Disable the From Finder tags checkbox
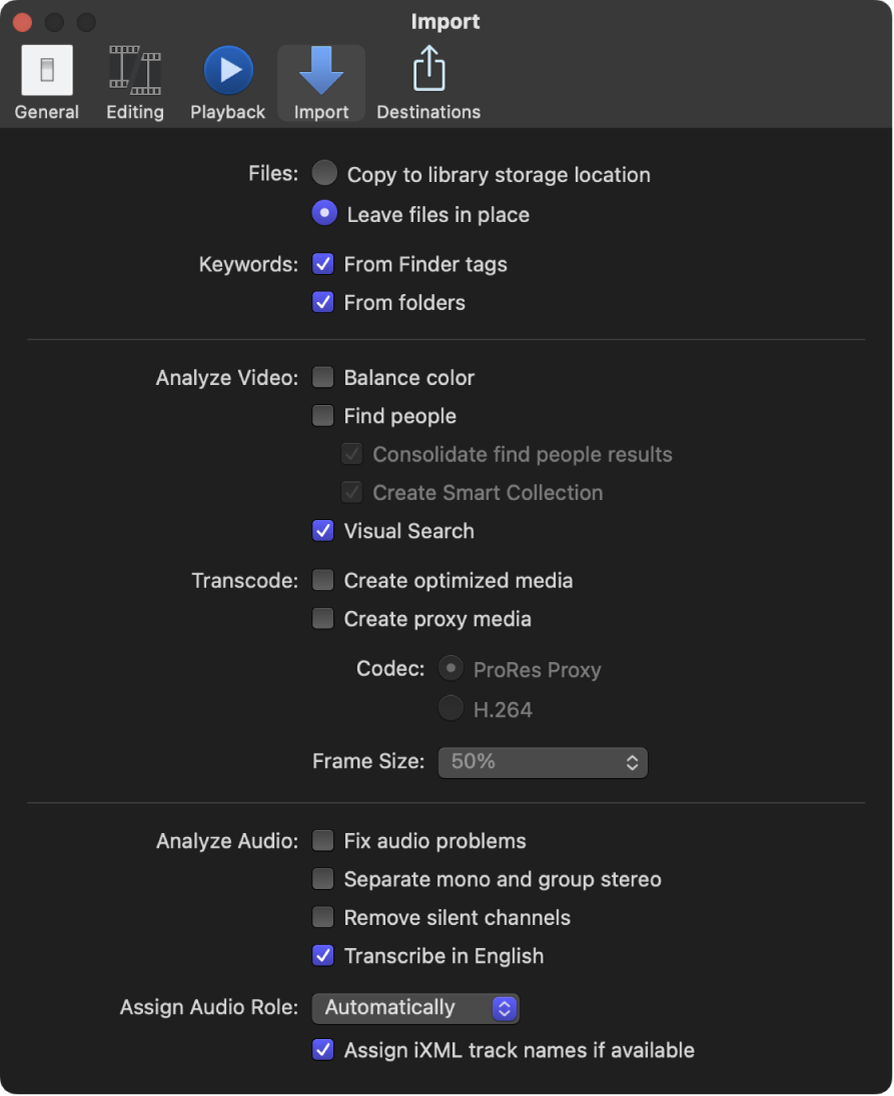This screenshot has width=894, height=1096. click(x=322, y=263)
